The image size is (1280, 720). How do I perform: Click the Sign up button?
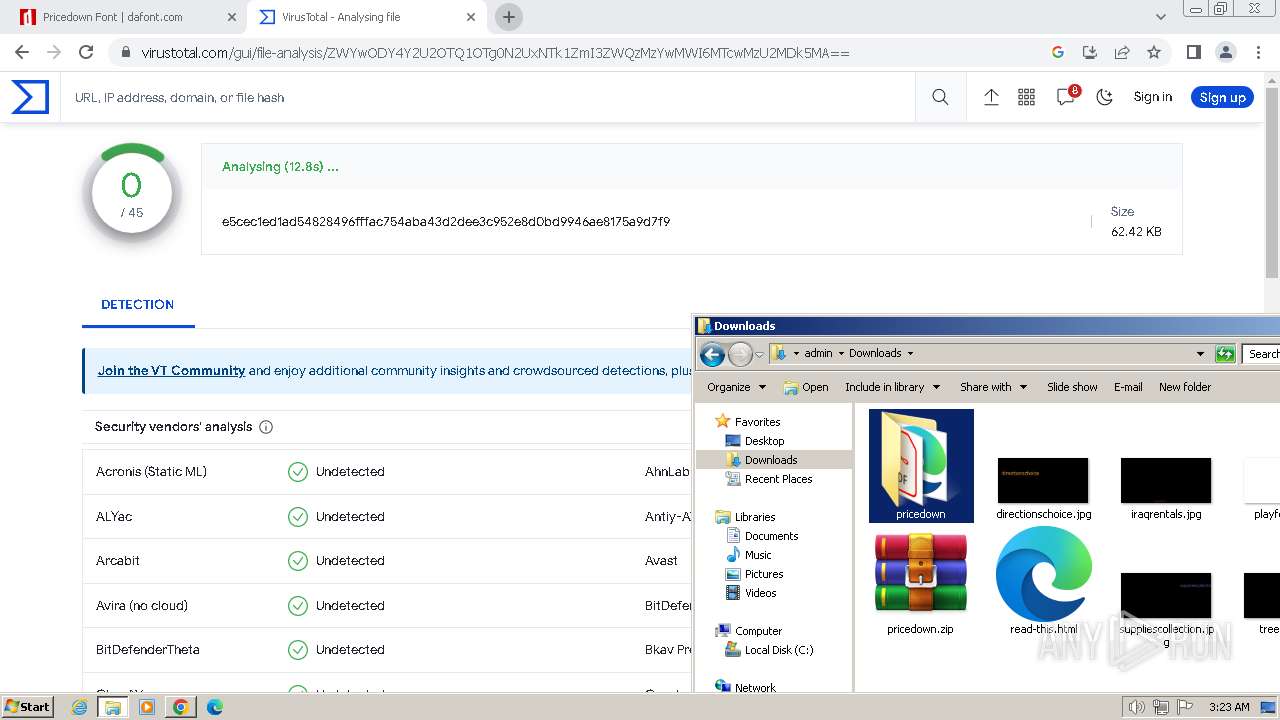(1222, 97)
